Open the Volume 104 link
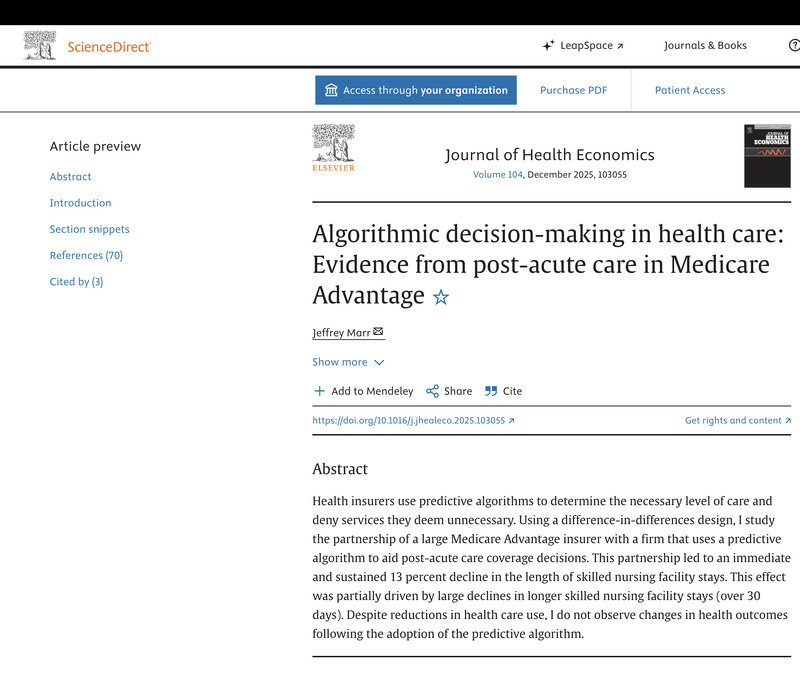This screenshot has width=800, height=677. click(x=497, y=174)
